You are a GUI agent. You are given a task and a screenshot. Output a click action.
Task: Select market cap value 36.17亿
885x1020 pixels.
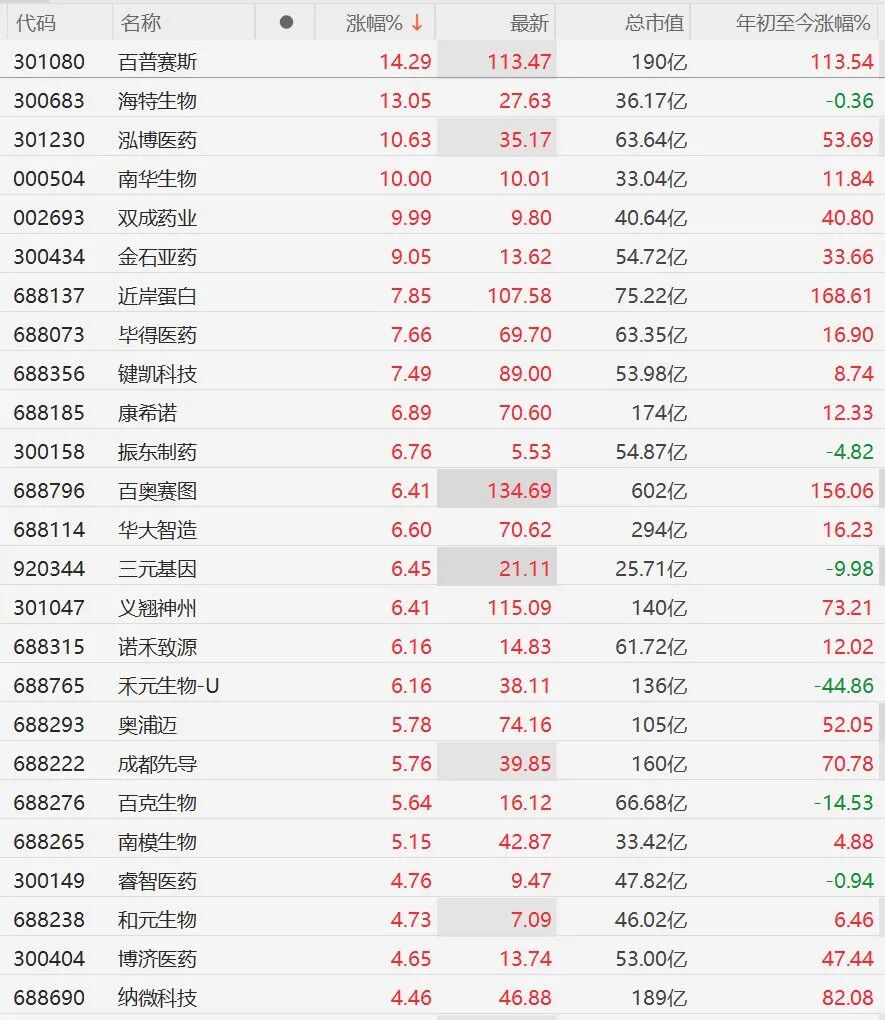(651, 101)
